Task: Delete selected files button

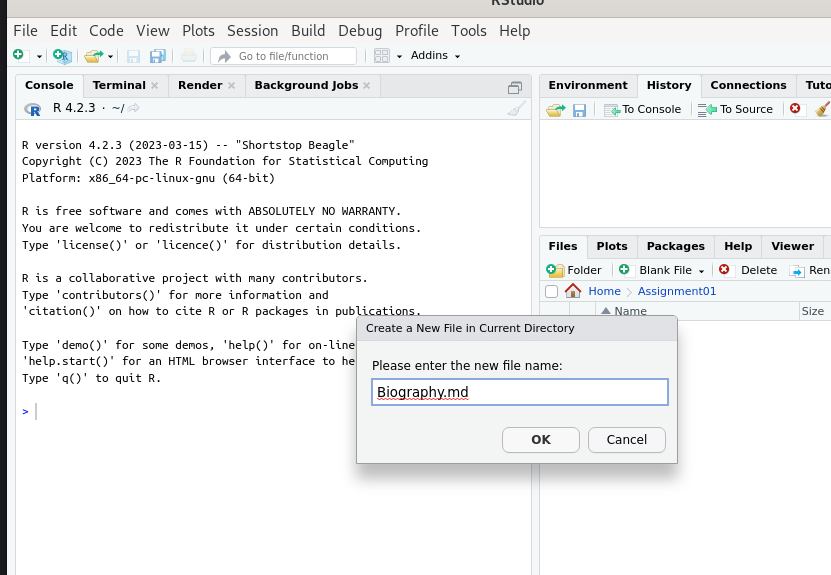Action: [x=748, y=270]
